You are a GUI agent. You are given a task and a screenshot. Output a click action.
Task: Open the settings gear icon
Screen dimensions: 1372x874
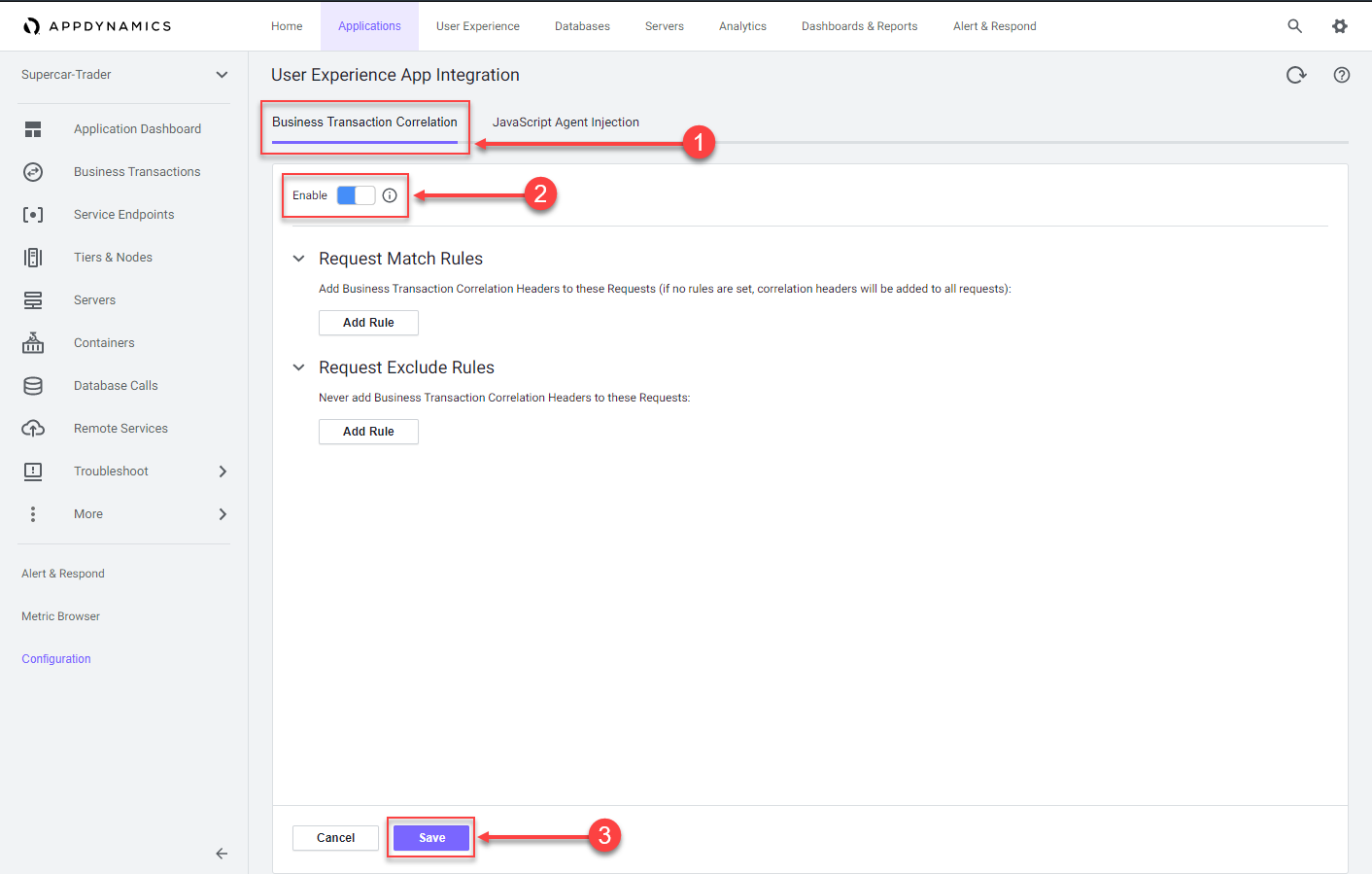pyautogui.click(x=1340, y=26)
